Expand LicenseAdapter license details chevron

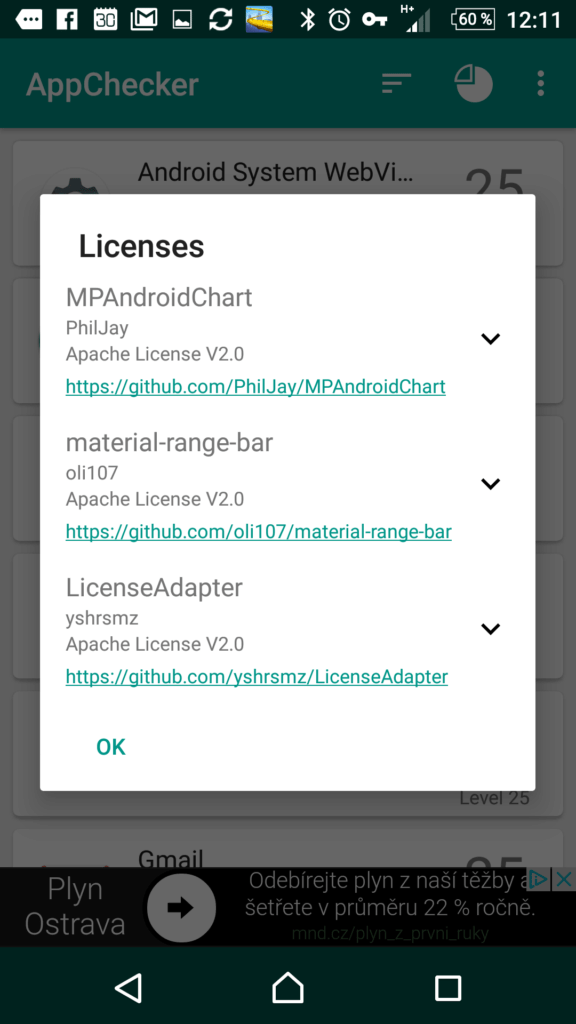490,628
